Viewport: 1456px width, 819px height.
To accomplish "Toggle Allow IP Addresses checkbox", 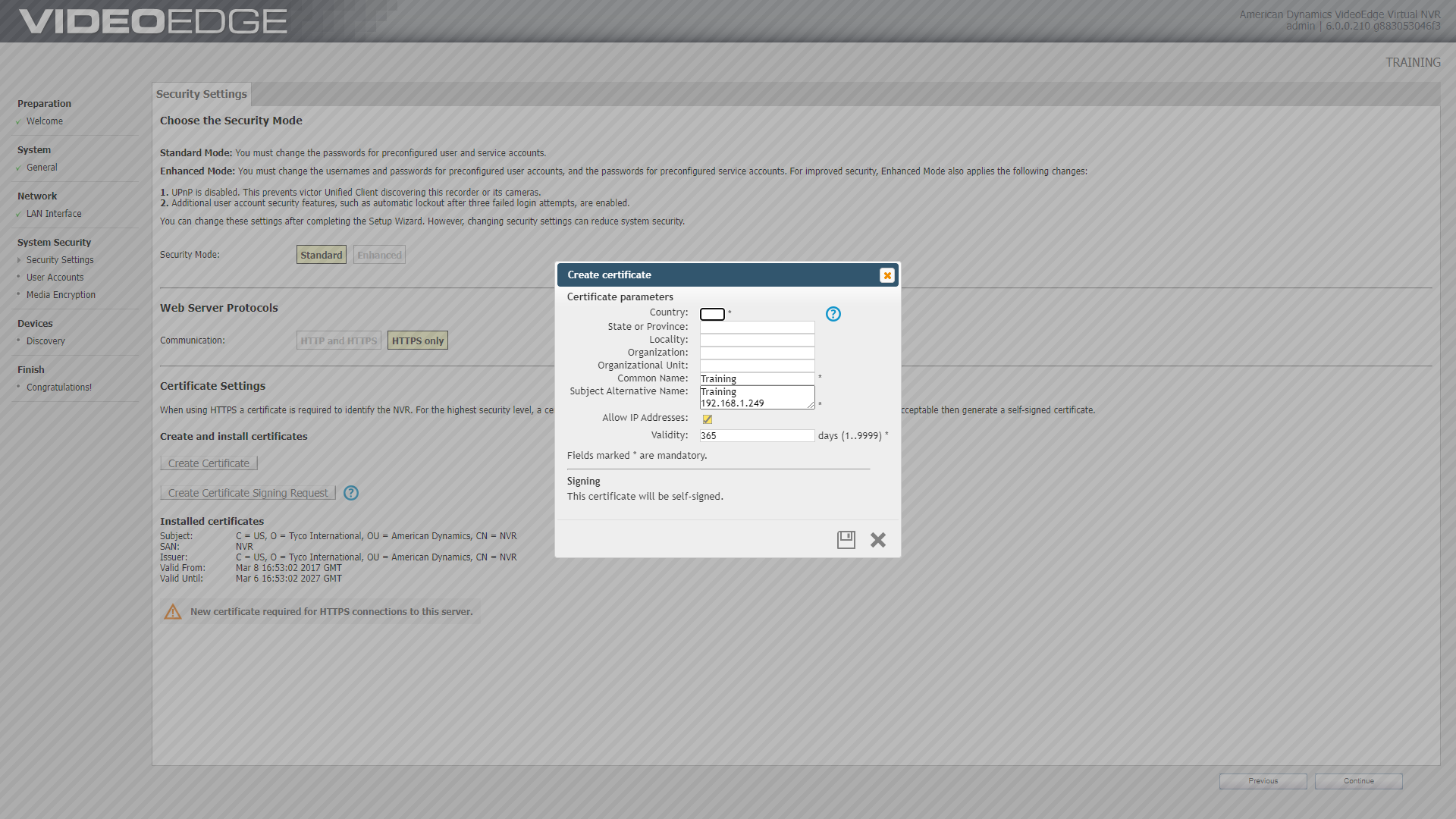I will coord(708,419).
